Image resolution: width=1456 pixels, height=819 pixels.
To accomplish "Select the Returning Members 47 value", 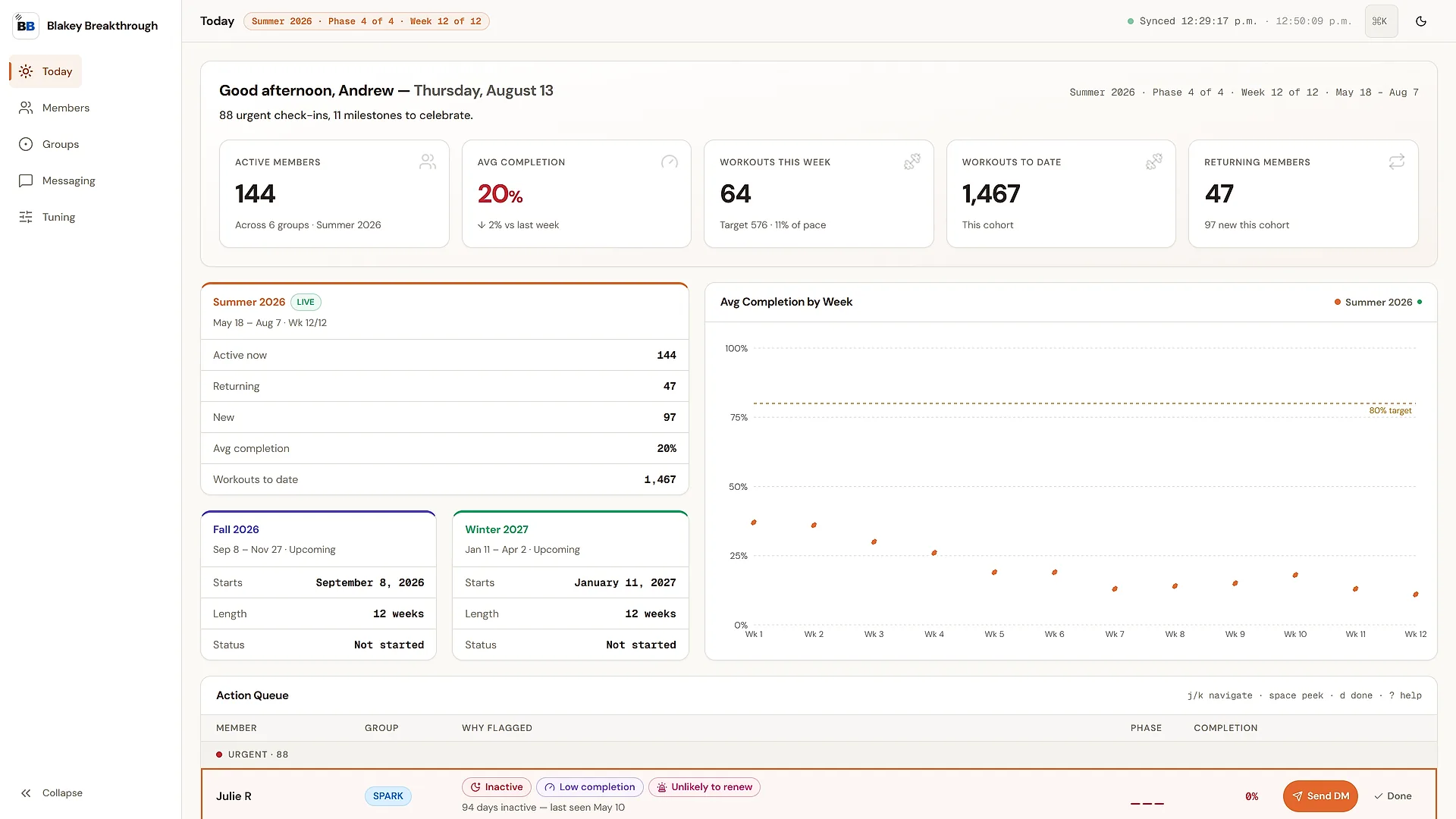I will point(1219,194).
